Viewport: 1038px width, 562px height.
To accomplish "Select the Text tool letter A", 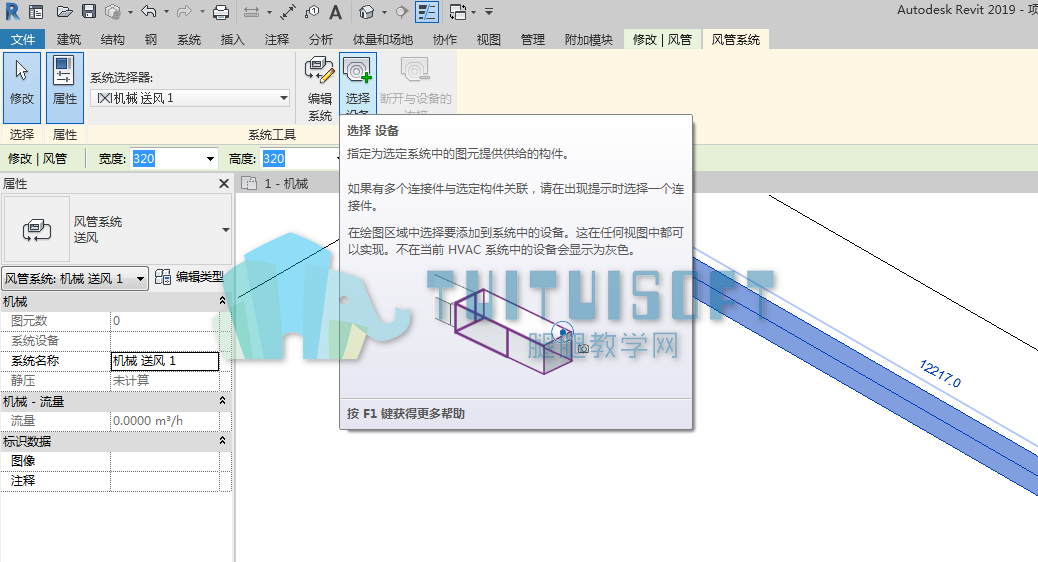I will 336,12.
